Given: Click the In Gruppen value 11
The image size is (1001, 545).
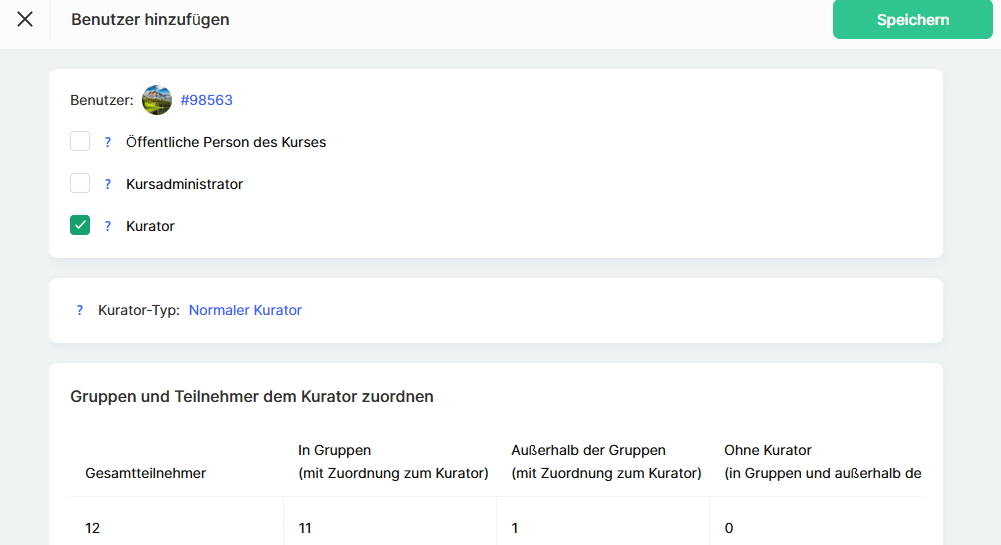Looking at the screenshot, I should (306, 528).
